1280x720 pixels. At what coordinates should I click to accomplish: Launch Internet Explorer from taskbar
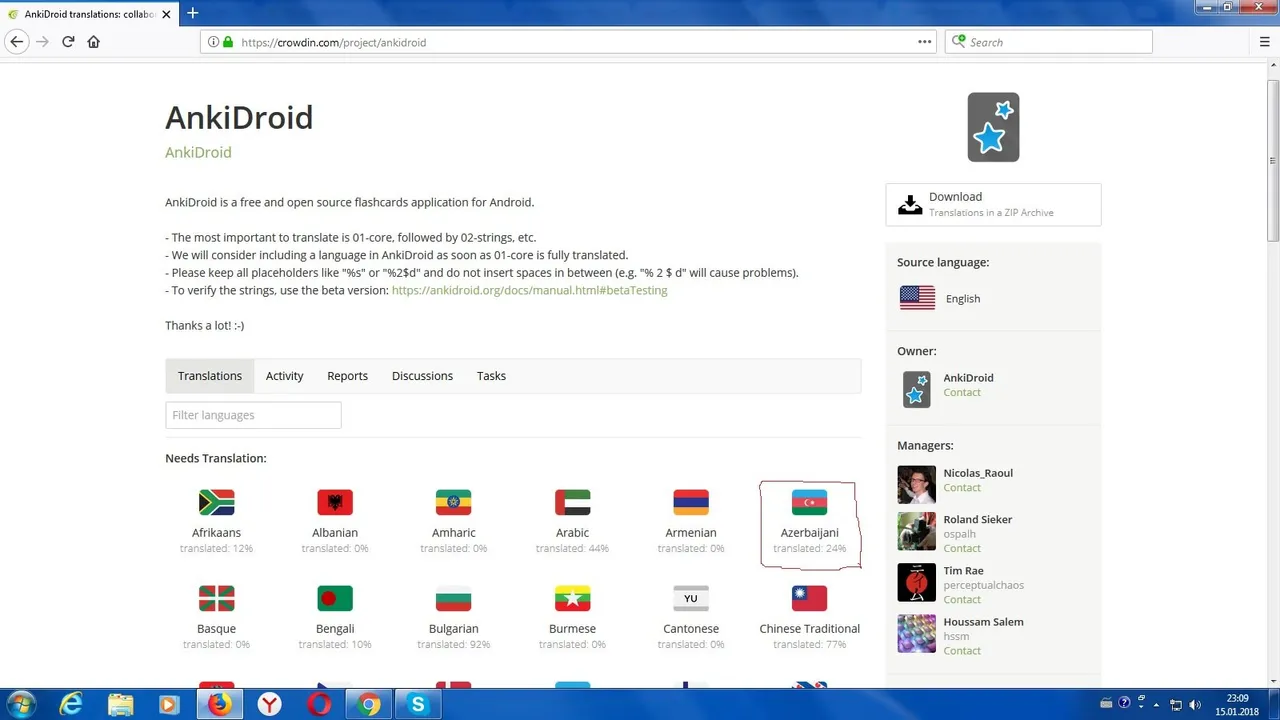(x=71, y=704)
